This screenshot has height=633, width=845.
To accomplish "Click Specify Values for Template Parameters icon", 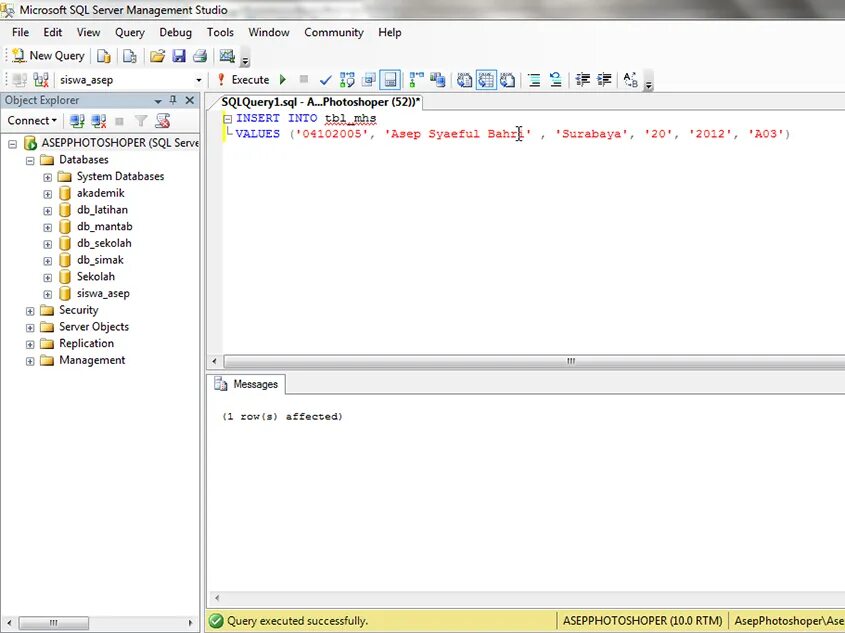I will click(631, 80).
